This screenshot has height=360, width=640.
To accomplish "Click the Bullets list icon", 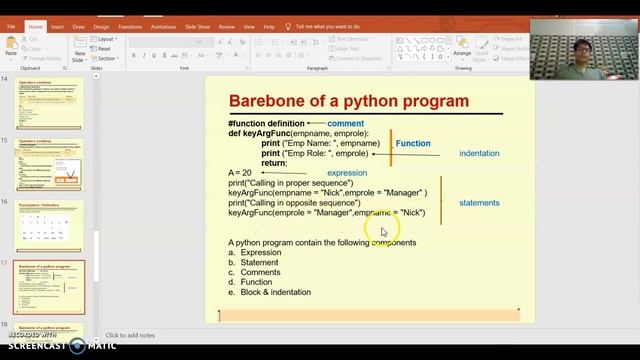I will (260, 42).
